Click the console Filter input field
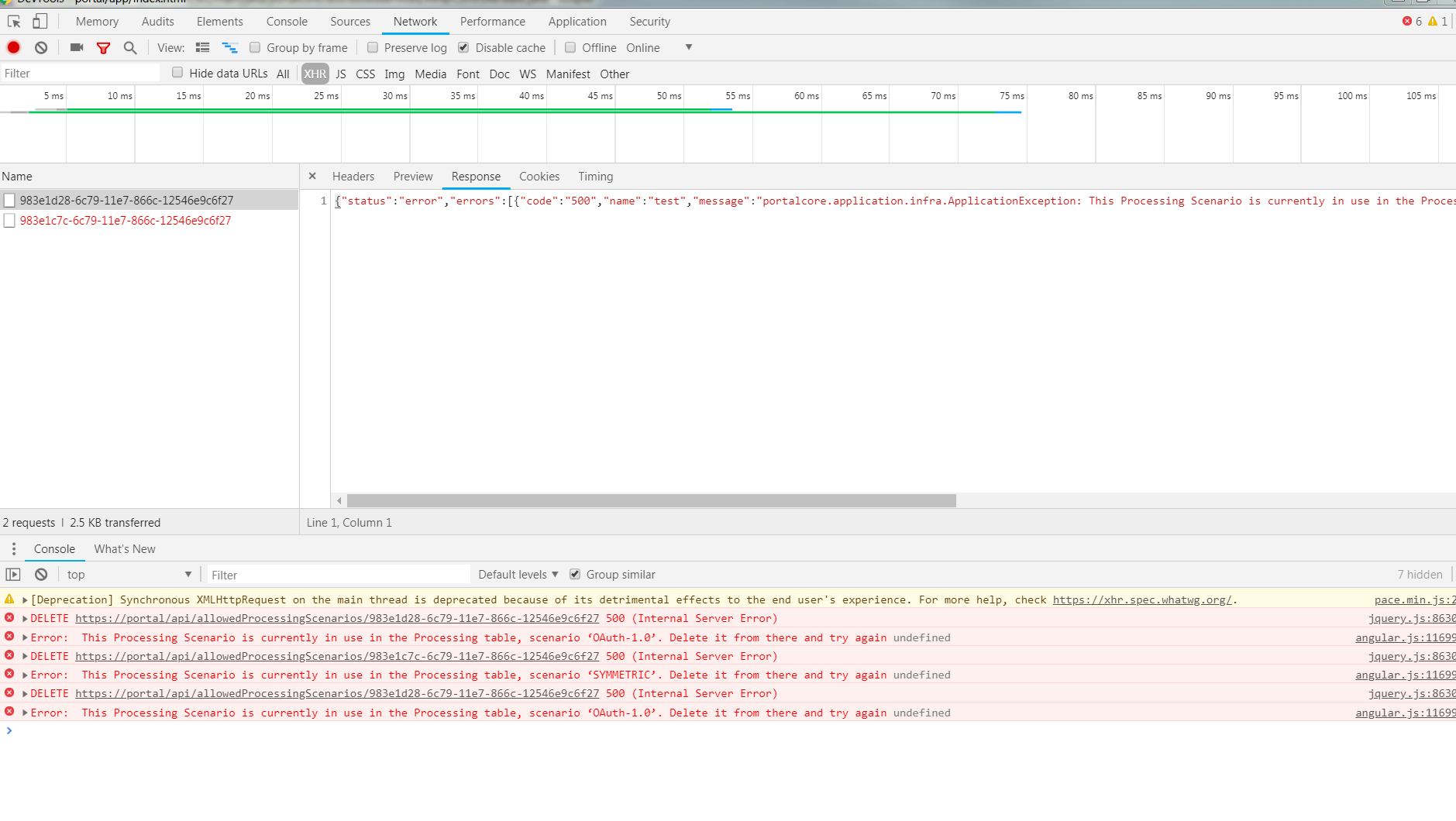1456x821 pixels. coord(339,575)
